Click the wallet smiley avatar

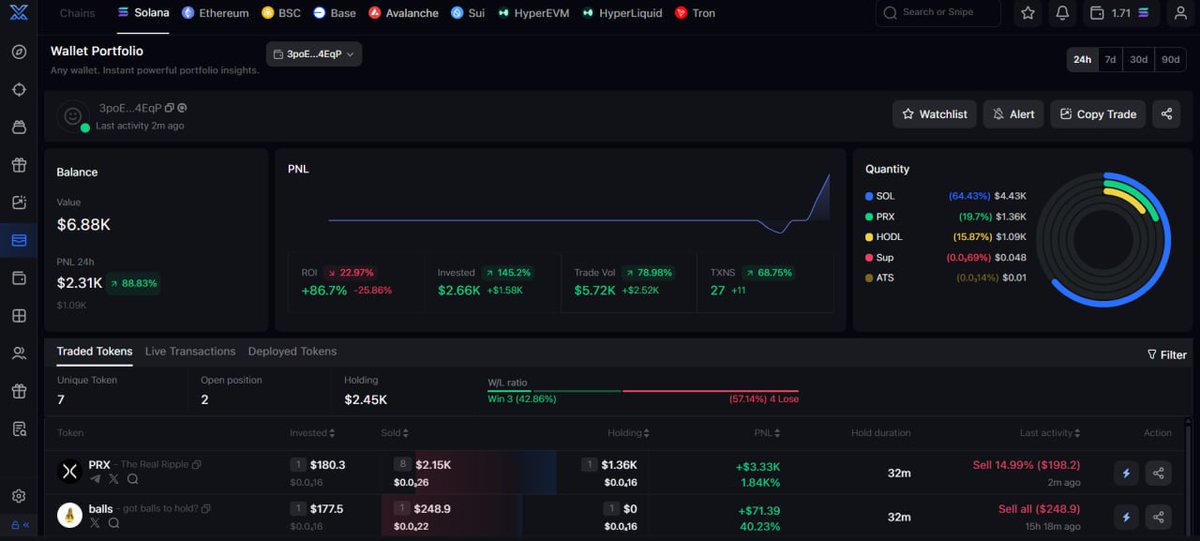pyautogui.click(x=73, y=116)
